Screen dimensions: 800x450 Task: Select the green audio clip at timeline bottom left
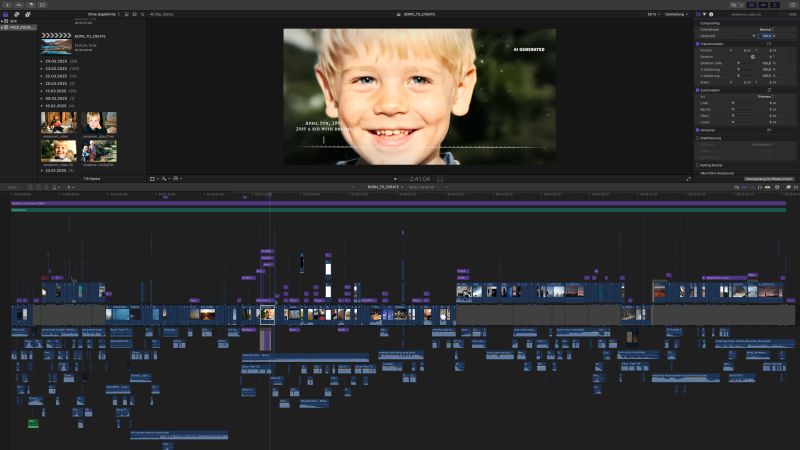(33, 423)
